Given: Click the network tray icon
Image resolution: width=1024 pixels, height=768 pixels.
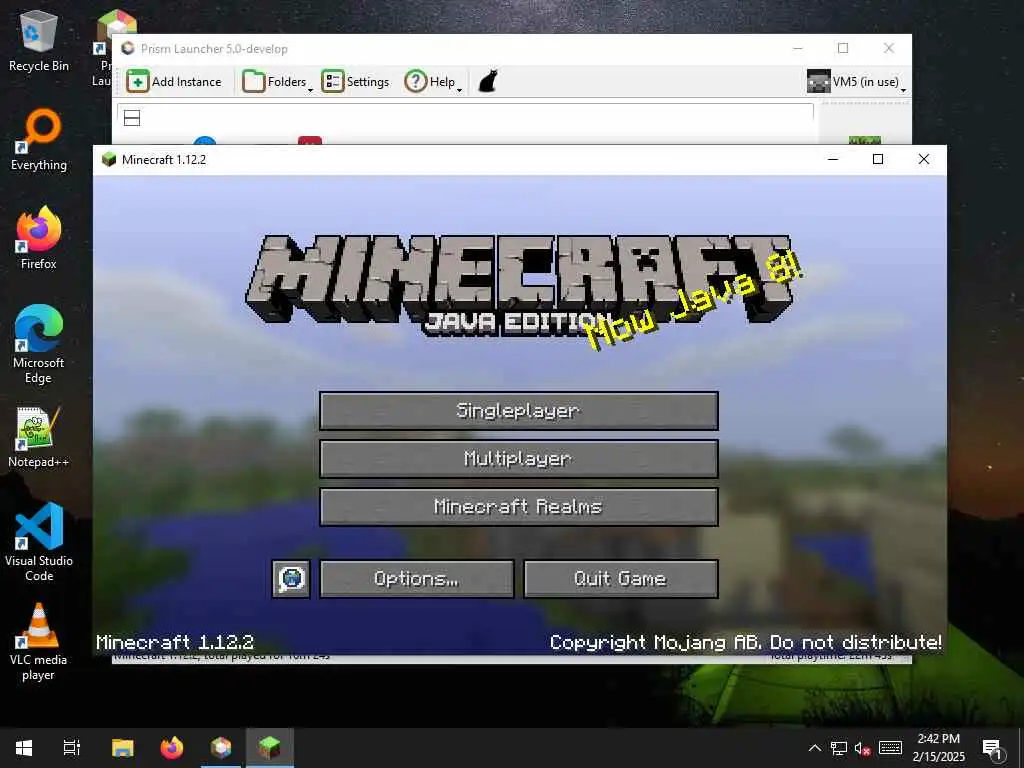Looking at the screenshot, I should (x=839, y=748).
